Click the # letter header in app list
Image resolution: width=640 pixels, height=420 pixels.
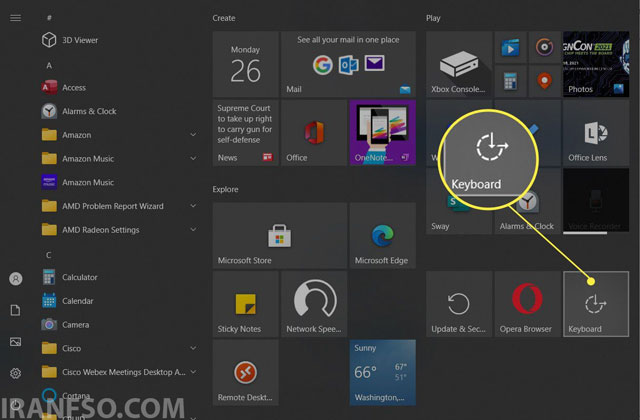click(x=49, y=18)
